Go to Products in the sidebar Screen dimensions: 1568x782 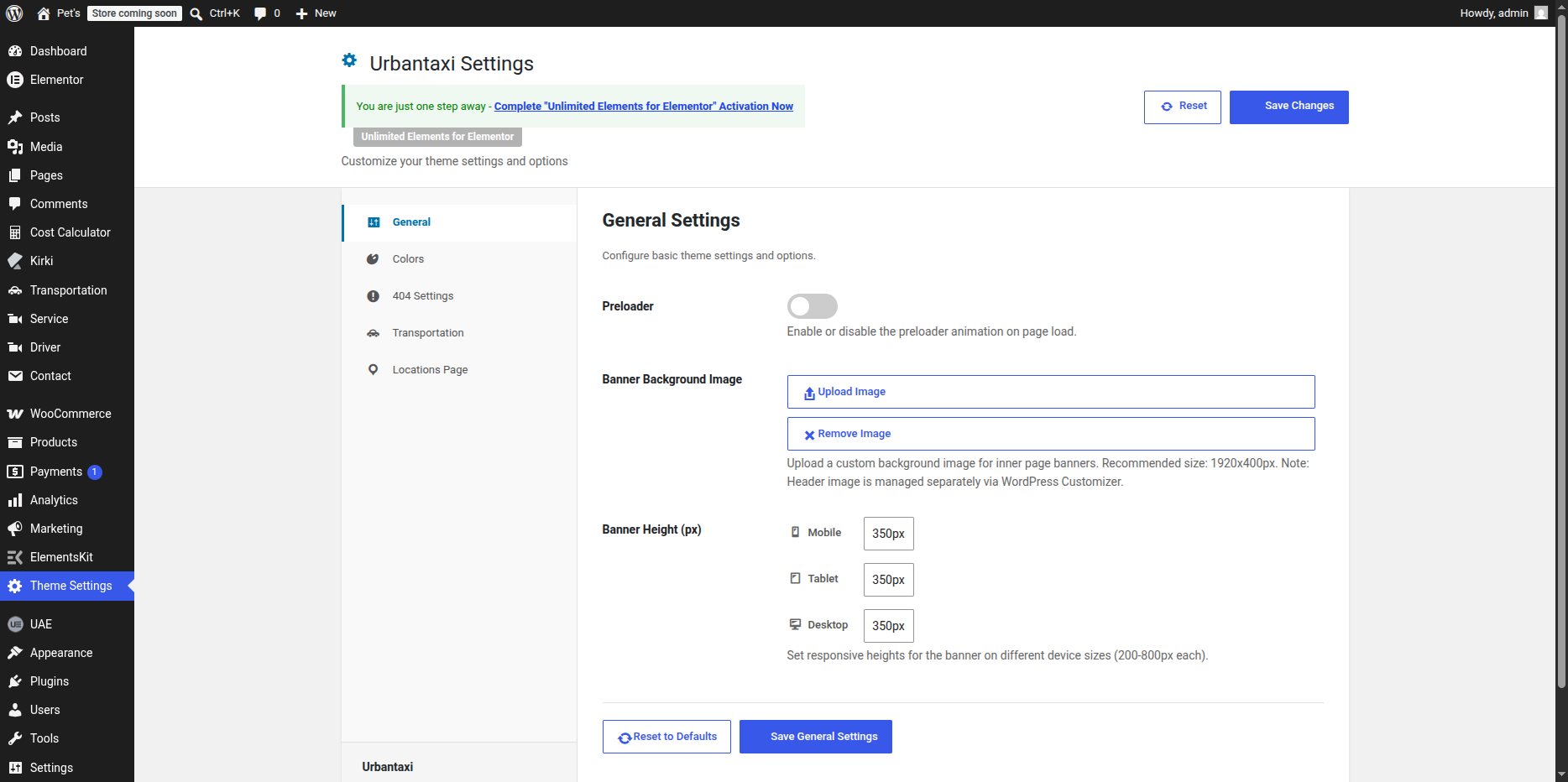click(x=67, y=442)
